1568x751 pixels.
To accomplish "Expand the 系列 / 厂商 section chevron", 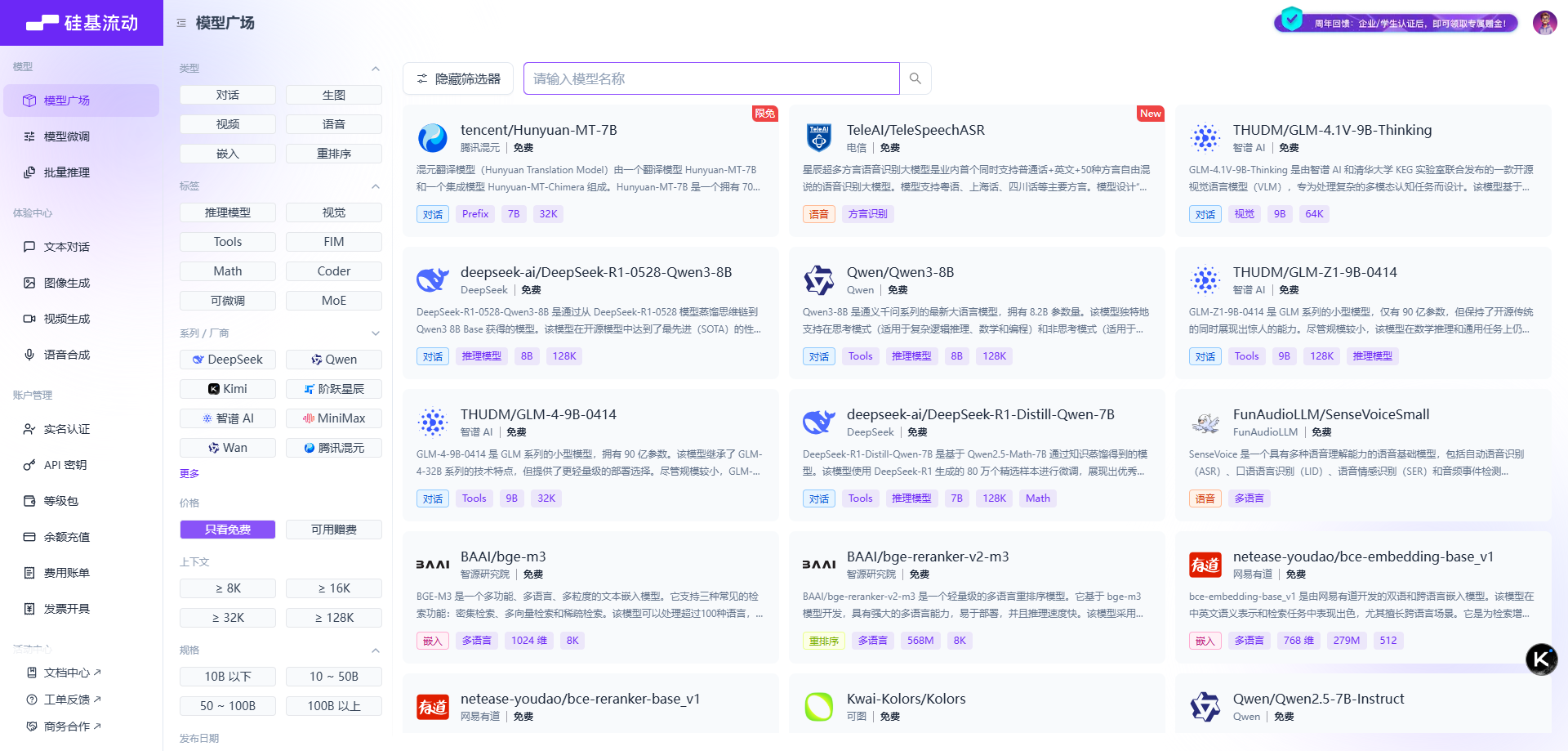I will pos(376,333).
